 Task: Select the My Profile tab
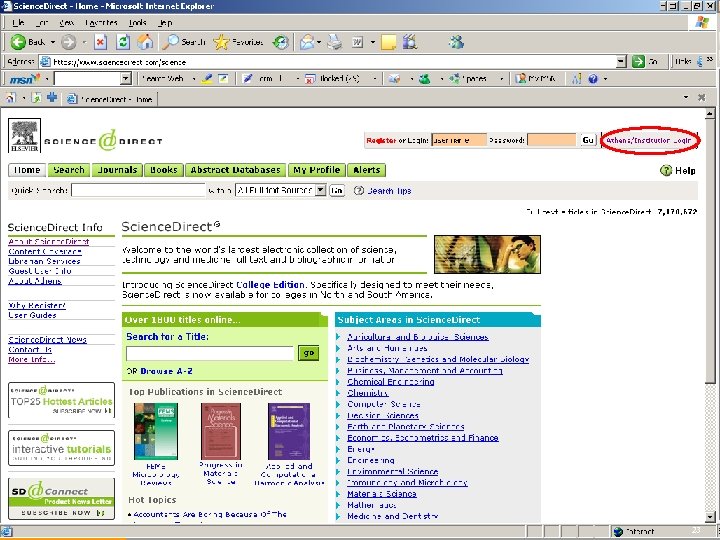(x=317, y=170)
